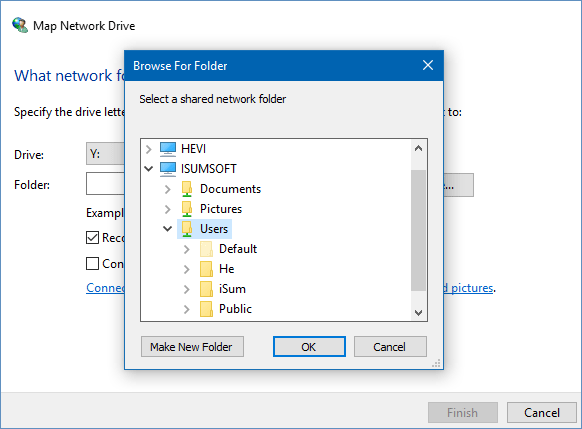Click the folder tree vertical scrollbar thumb
This screenshot has height=429, width=582.
click(418, 230)
